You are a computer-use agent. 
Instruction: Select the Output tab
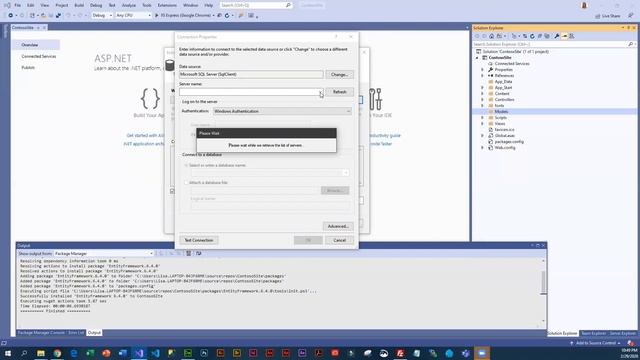pyautogui.click(x=94, y=333)
